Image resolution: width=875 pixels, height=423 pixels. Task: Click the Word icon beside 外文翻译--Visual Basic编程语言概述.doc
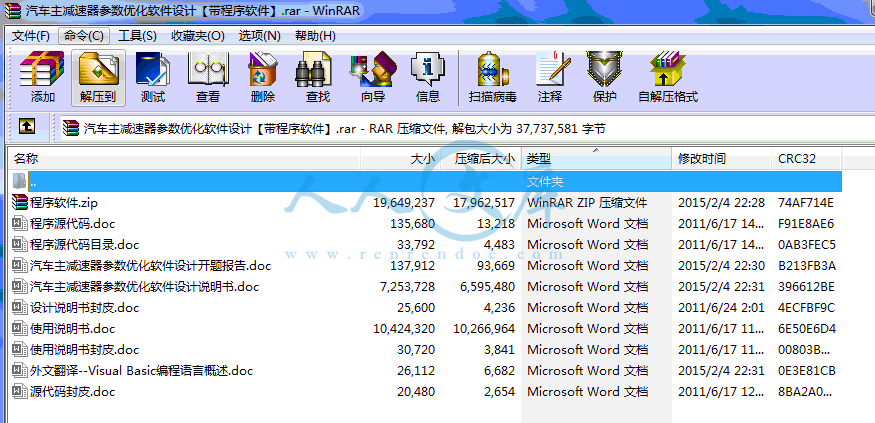[x=20, y=371]
